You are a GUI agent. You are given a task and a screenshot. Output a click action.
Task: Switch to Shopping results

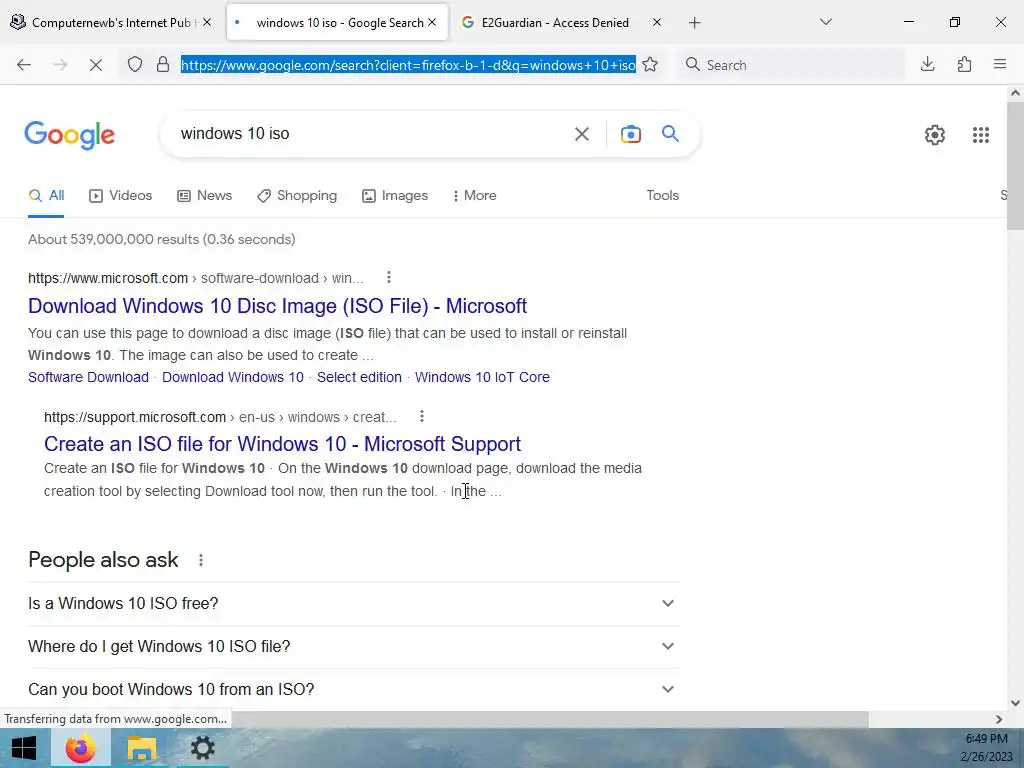coord(297,195)
